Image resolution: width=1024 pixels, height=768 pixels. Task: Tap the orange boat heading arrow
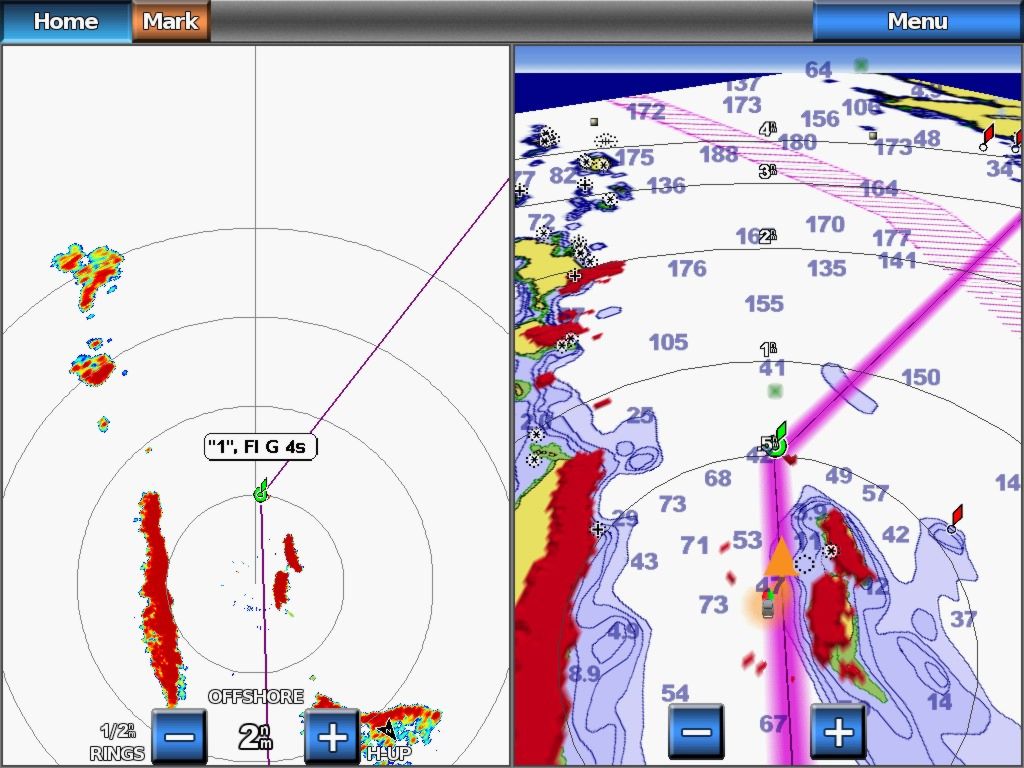click(x=781, y=558)
